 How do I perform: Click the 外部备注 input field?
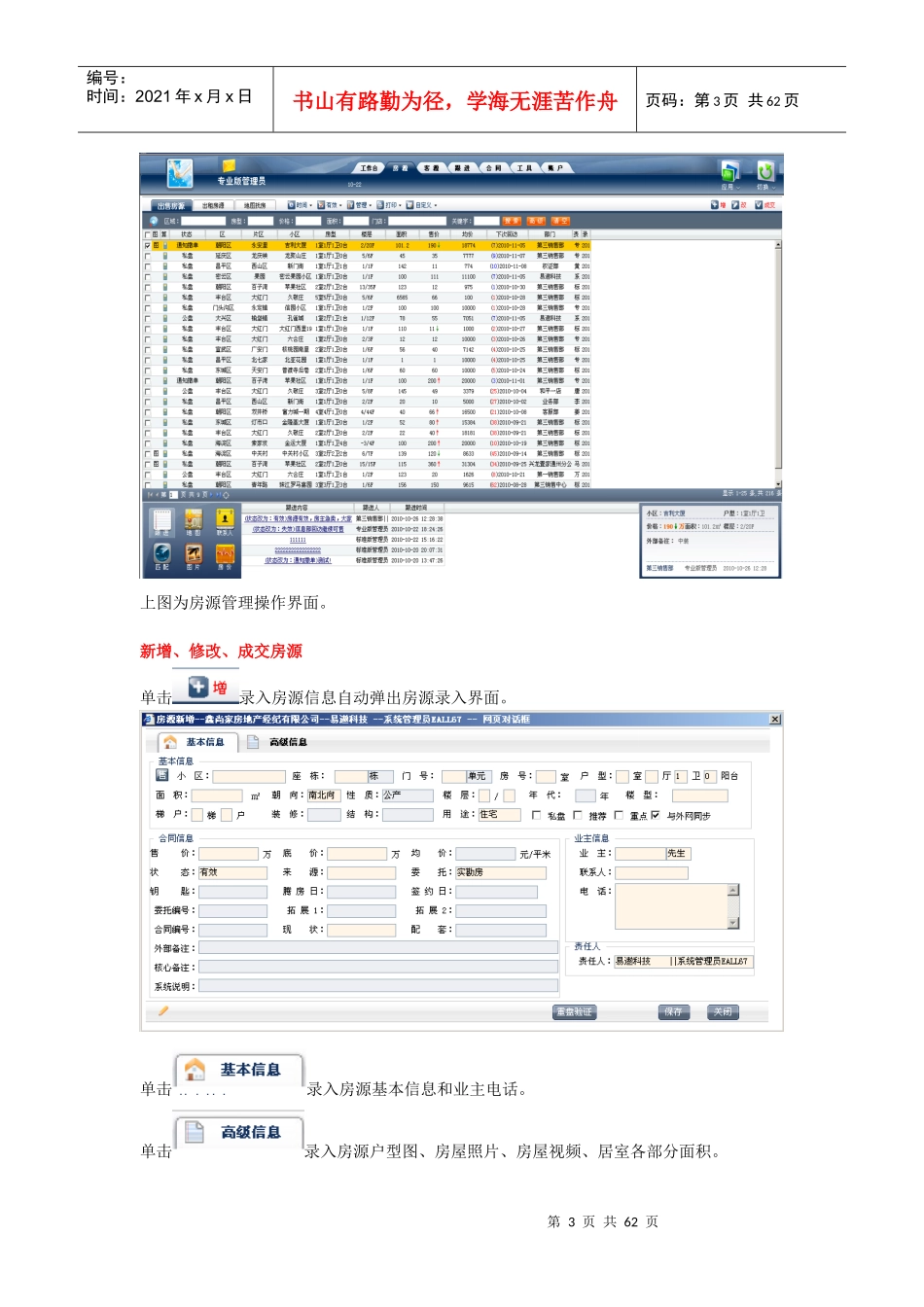(x=378, y=948)
